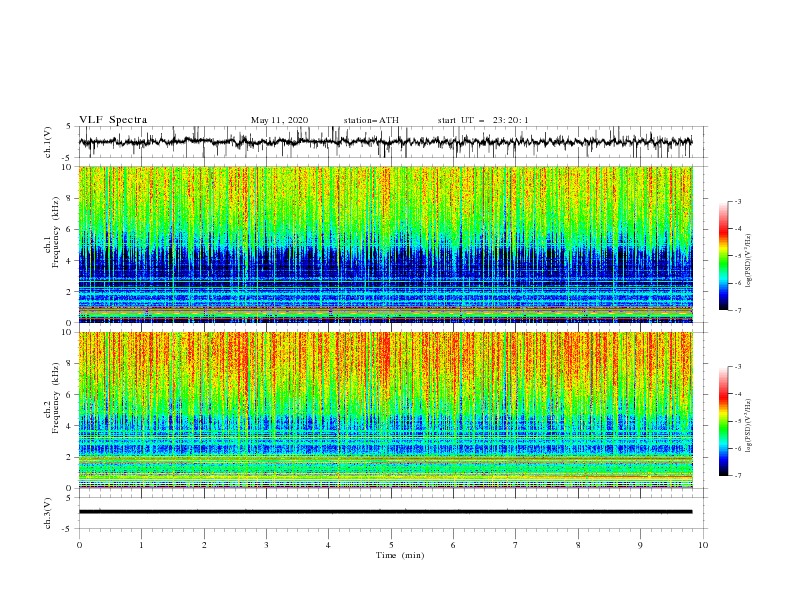Click the "ch.1(V)" axis label
The width and height of the screenshot is (792, 612).
click(48, 142)
